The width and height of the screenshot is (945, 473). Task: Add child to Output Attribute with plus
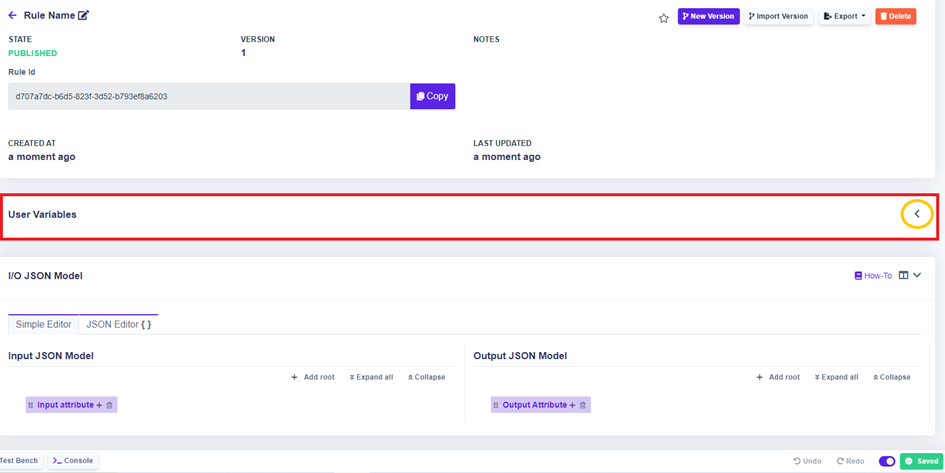coord(572,405)
